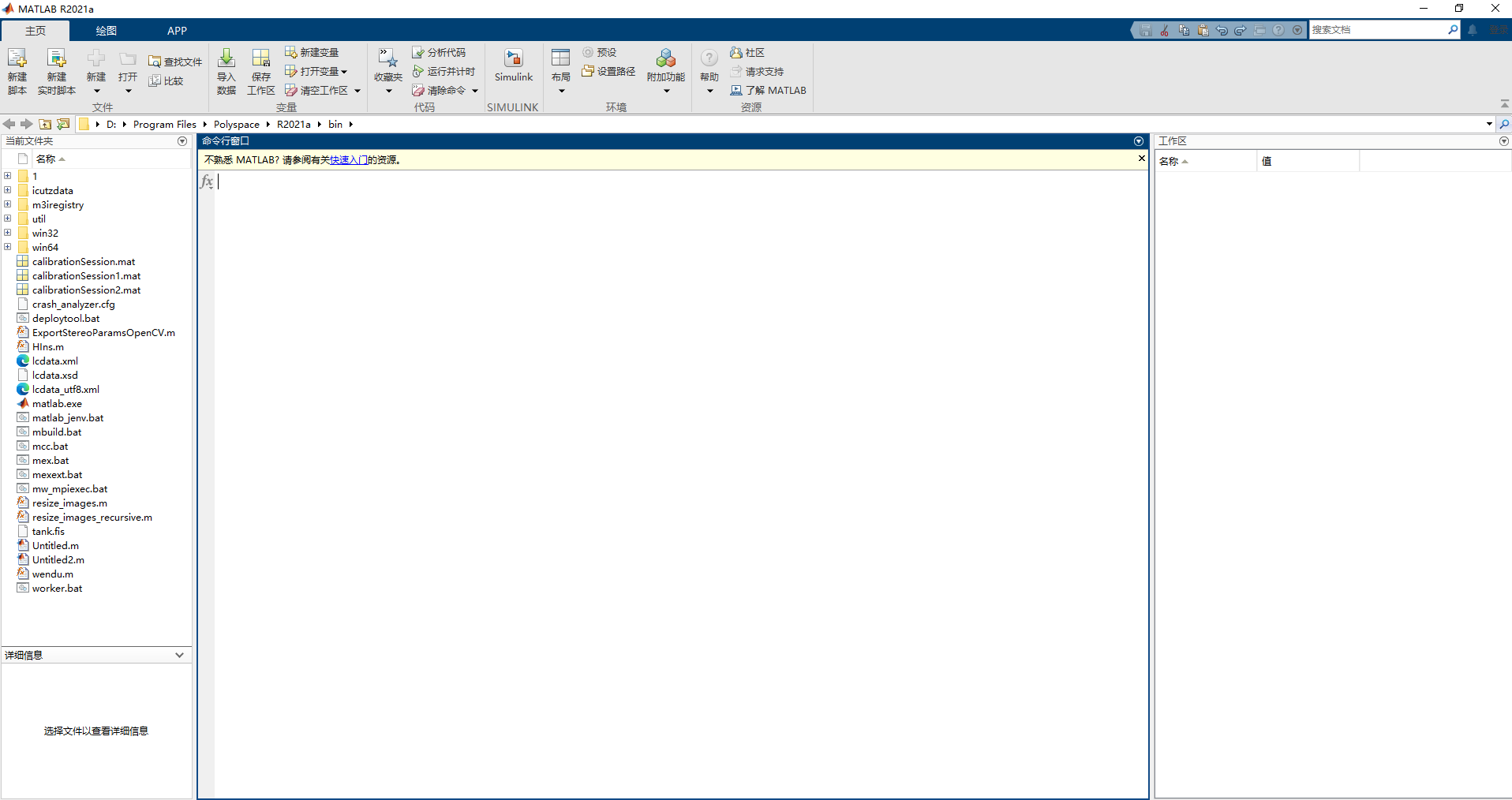Viewport: 1512px width, 800px height.
Task: Open the Workspace panel actions menu button
Action: pyautogui.click(x=1503, y=141)
